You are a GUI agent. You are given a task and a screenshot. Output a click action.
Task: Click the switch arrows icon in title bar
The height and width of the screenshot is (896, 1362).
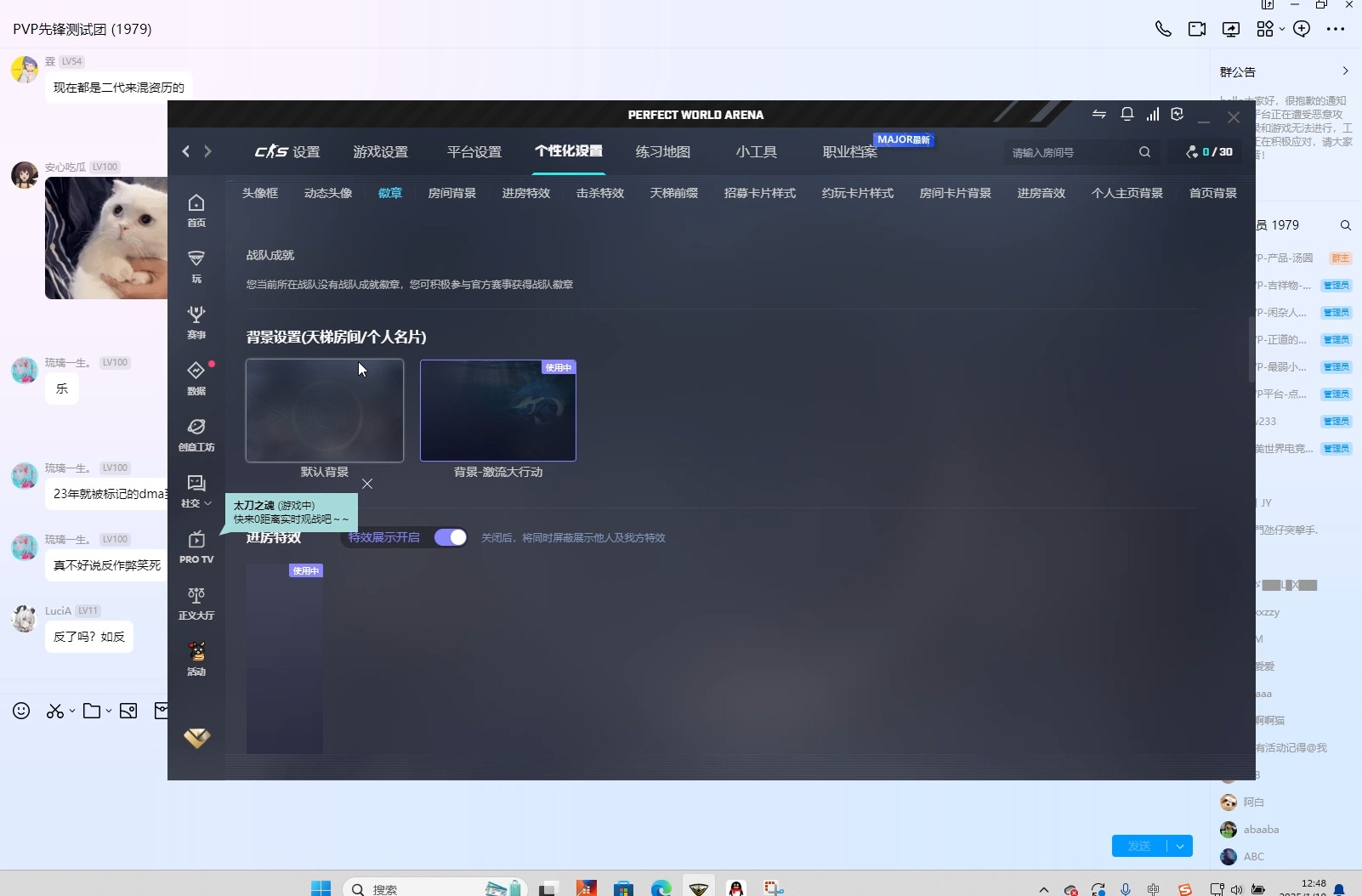tap(1099, 114)
